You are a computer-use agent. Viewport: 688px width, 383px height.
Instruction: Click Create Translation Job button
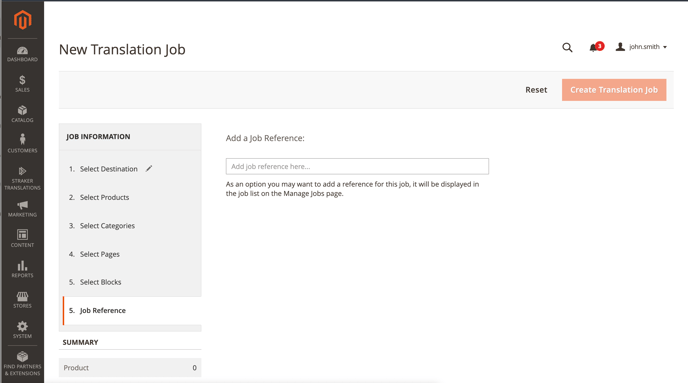pyautogui.click(x=614, y=90)
